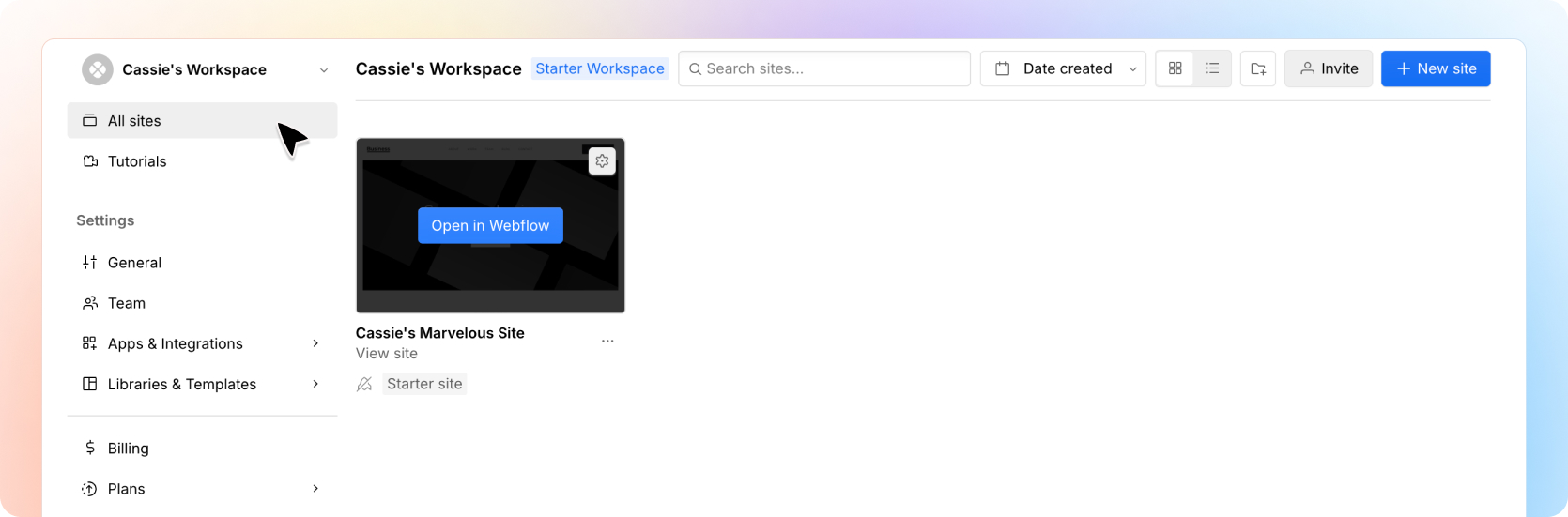The height and width of the screenshot is (517, 1568).
Task: Expand the Libraries & Templates chevron
Action: (x=315, y=384)
